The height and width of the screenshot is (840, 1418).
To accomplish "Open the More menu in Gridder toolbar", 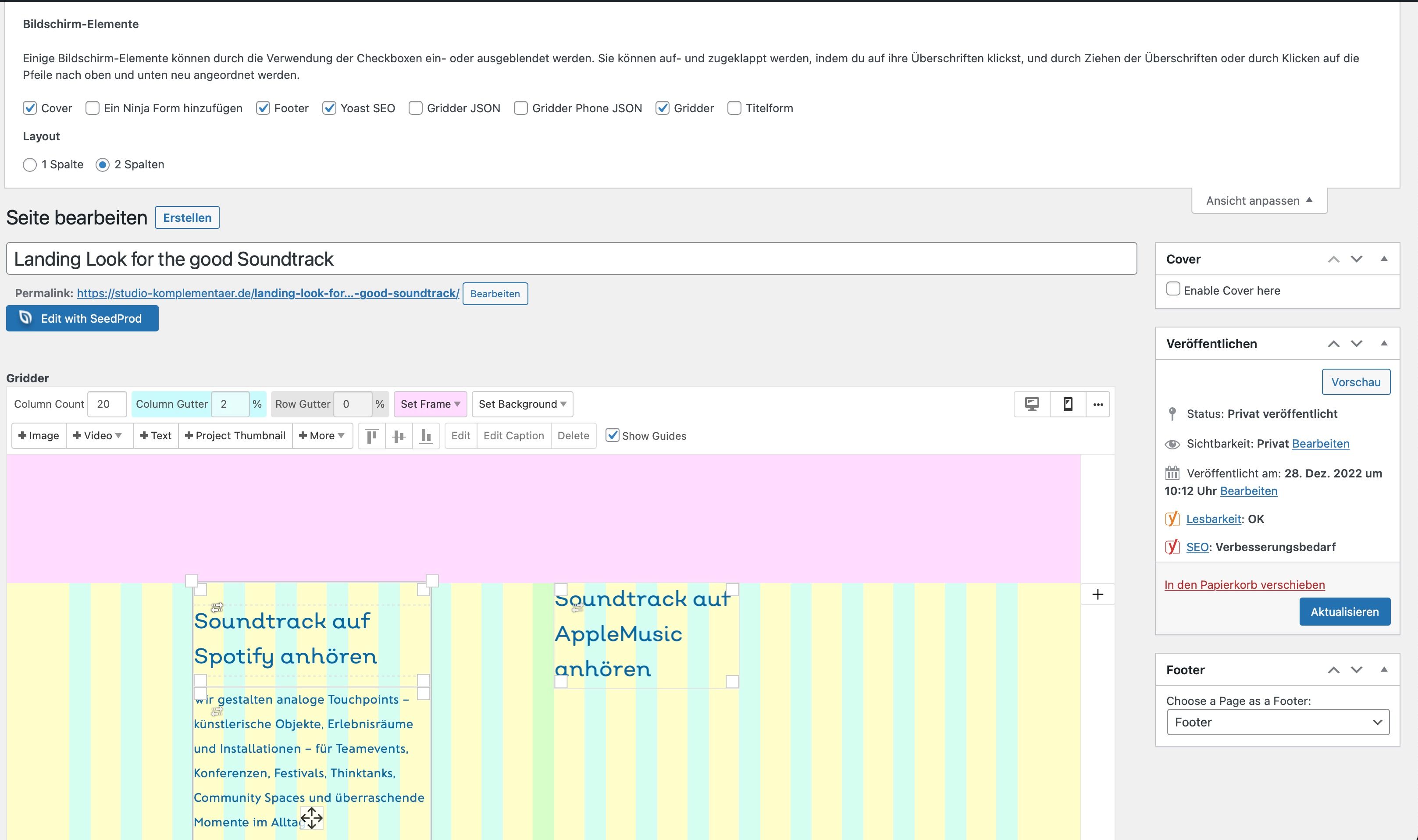I will [x=321, y=436].
